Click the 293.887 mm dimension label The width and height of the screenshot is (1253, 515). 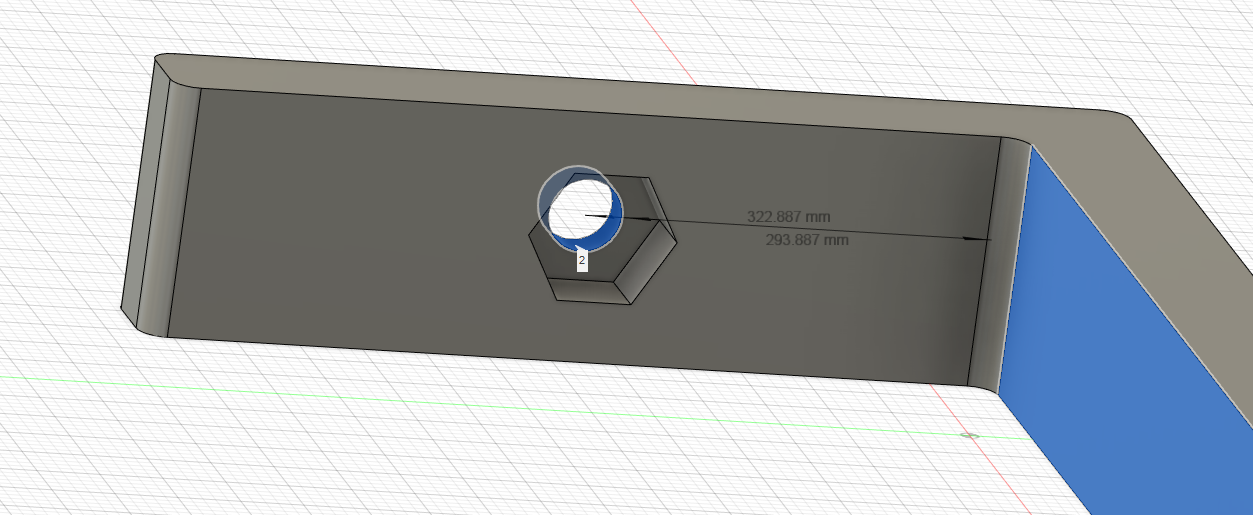click(x=807, y=240)
